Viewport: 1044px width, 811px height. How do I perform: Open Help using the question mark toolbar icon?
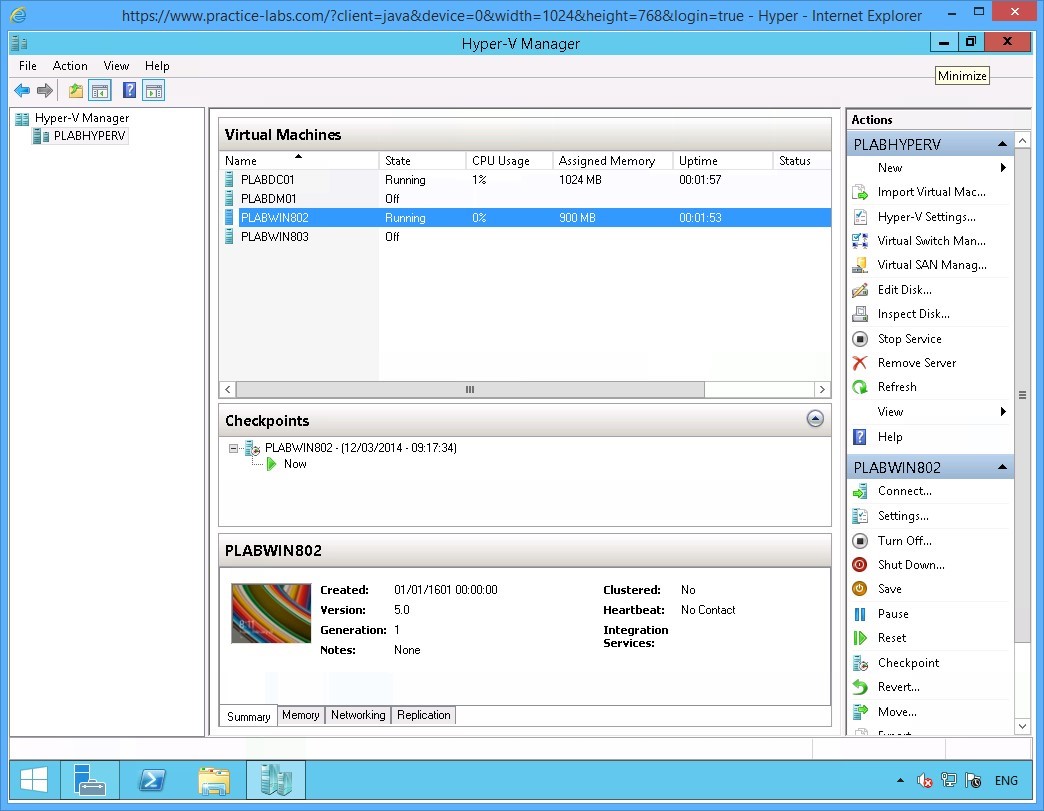pos(127,90)
